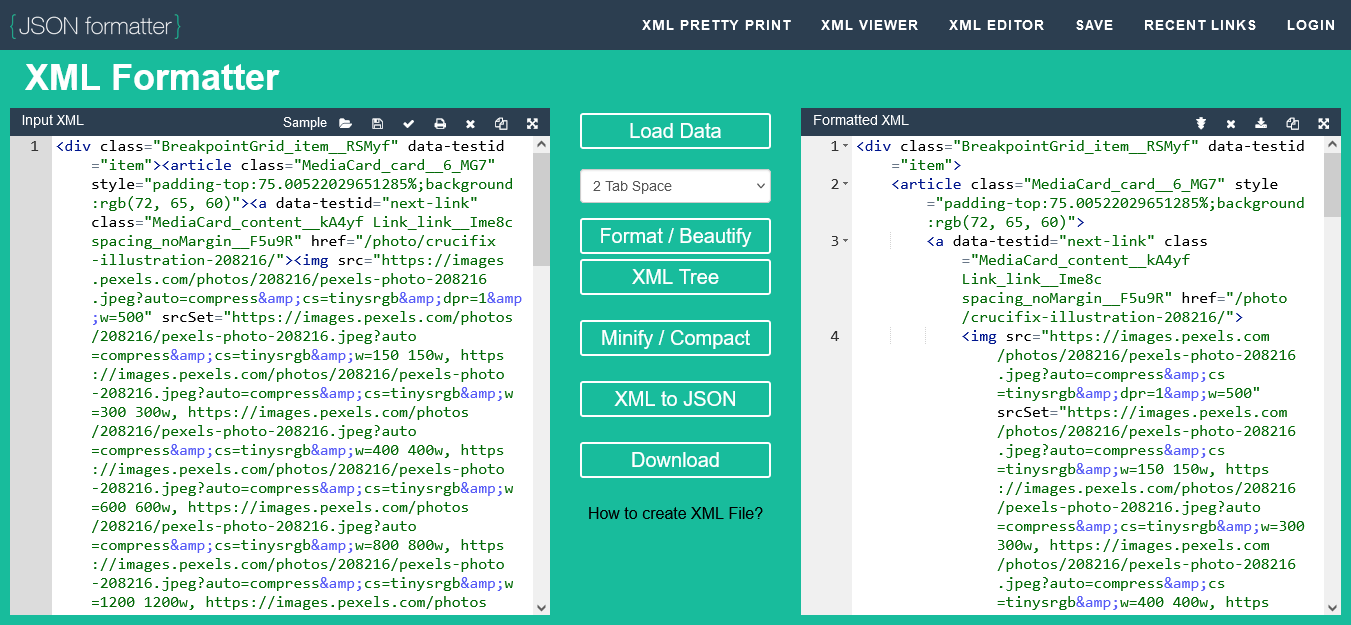The height and width of the screenshot is (625, 1351).
Task: Click the 'Input XML' panel title
Action: (x=53, y=121)
